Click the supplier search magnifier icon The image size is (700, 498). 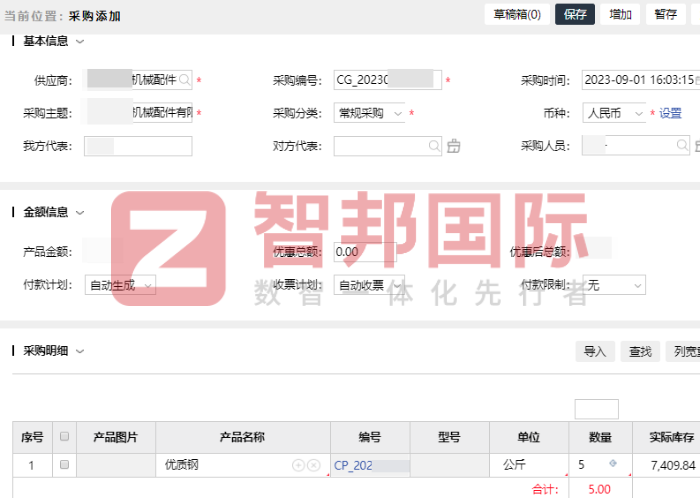click(x=184, y=80)
